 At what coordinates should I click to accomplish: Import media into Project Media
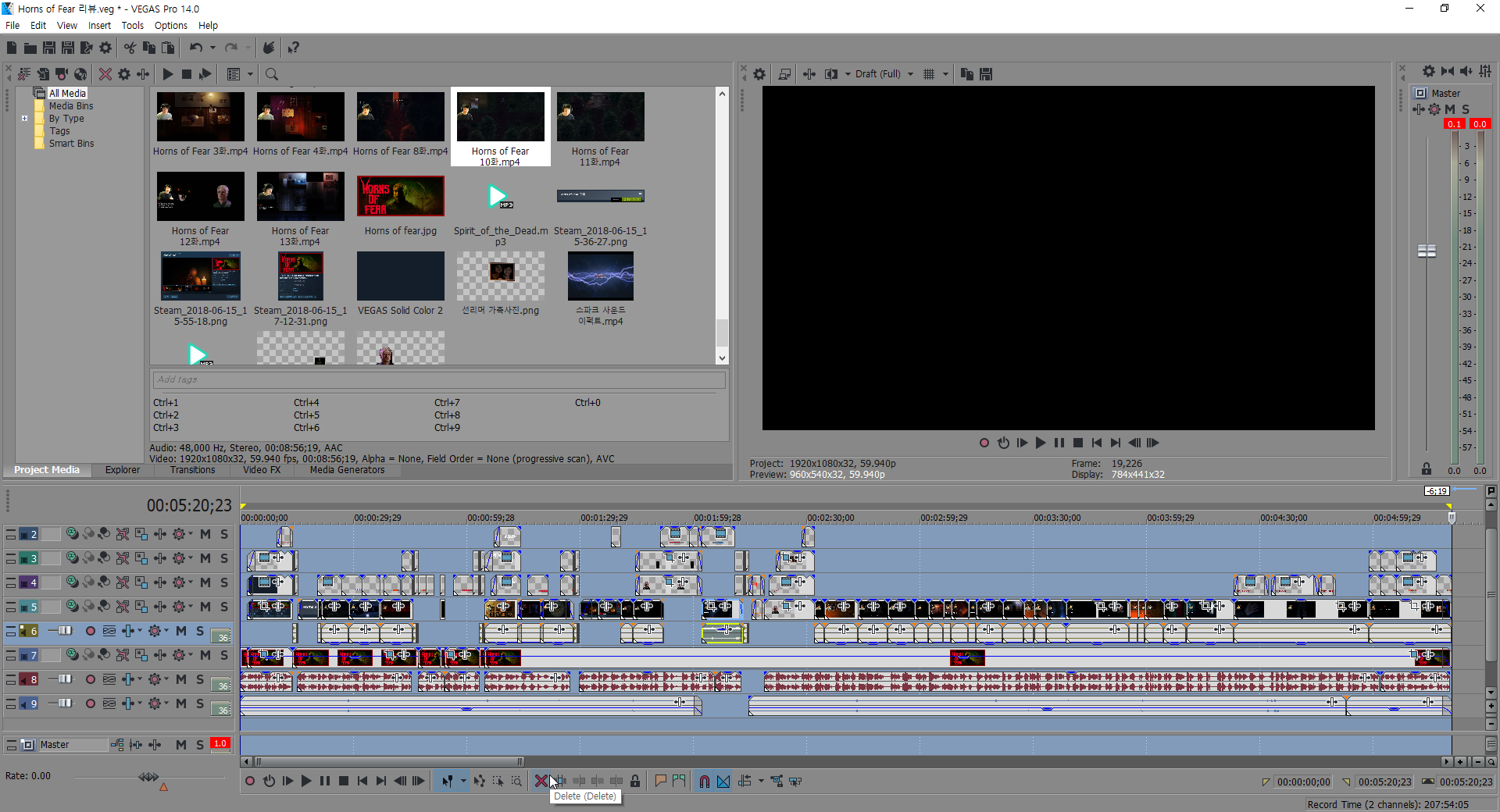(43, 74)
